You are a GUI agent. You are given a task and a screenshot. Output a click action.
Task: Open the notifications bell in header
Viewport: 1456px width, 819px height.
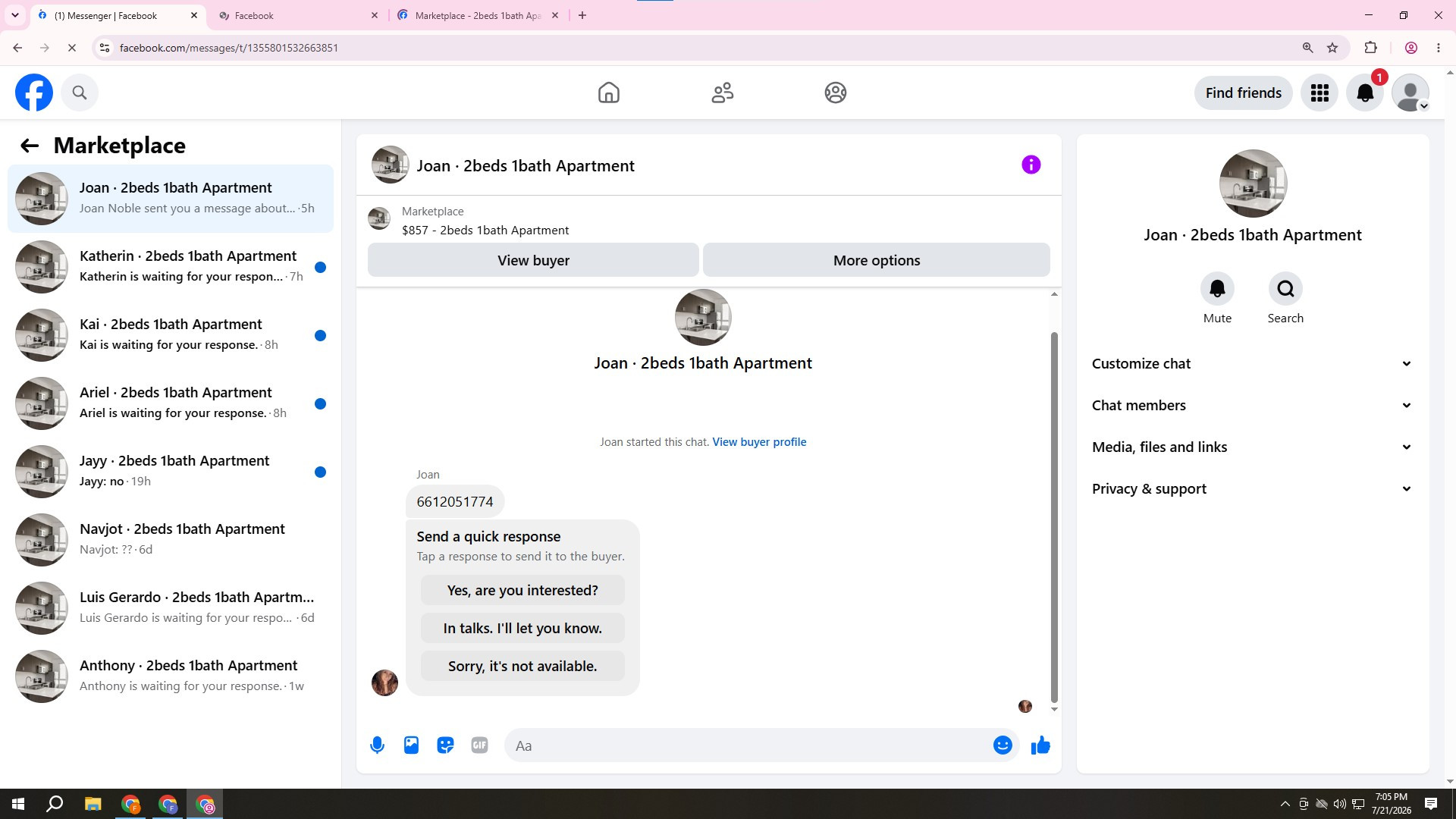point(1365,93)
